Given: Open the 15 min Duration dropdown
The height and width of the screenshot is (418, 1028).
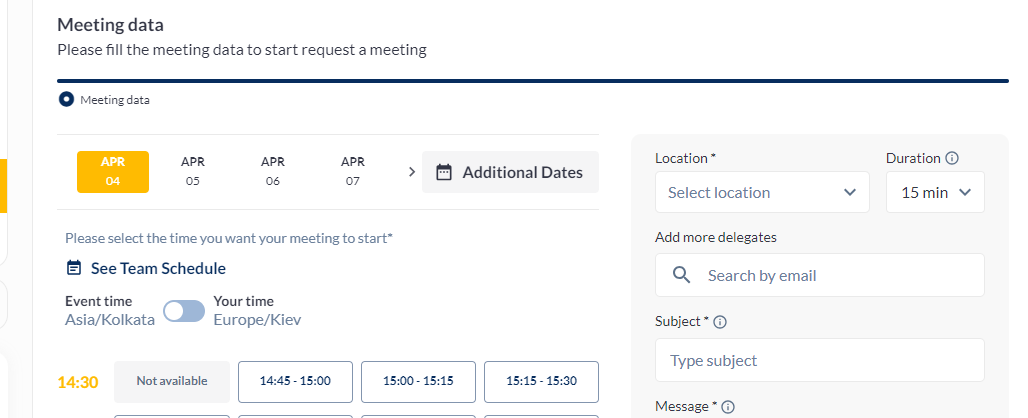Looking at the screenshot, I should 935,192.
